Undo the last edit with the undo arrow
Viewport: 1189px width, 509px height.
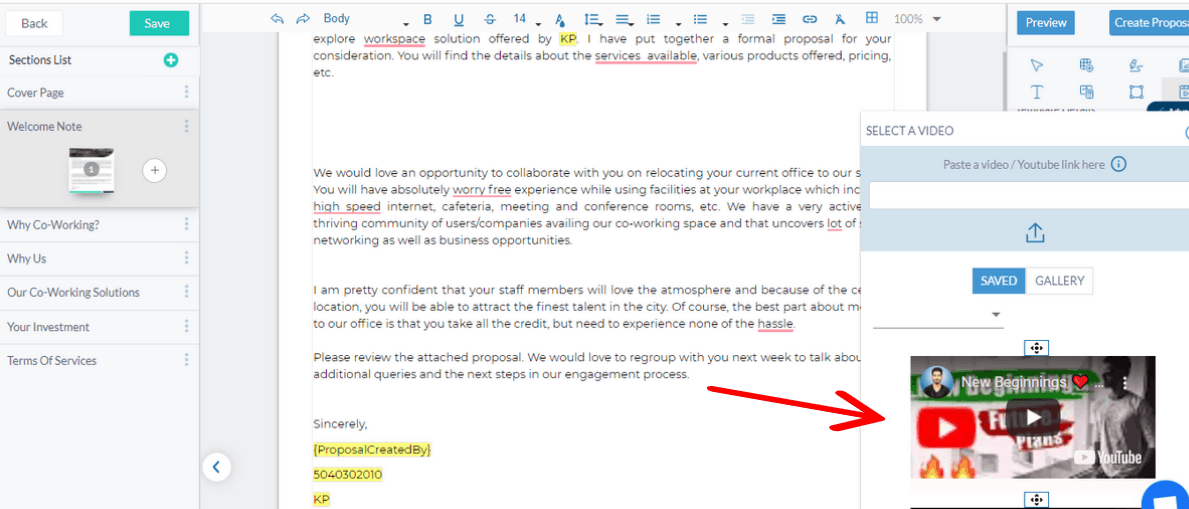coord(277,19)
